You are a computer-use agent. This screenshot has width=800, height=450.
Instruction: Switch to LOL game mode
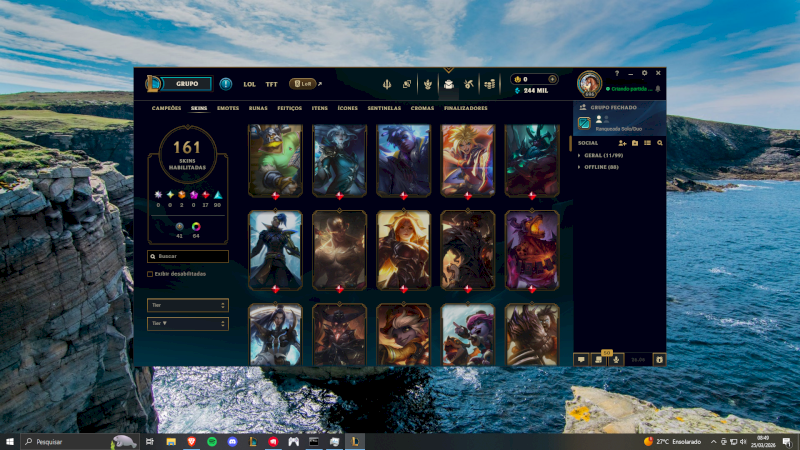[x=249, y=84]
